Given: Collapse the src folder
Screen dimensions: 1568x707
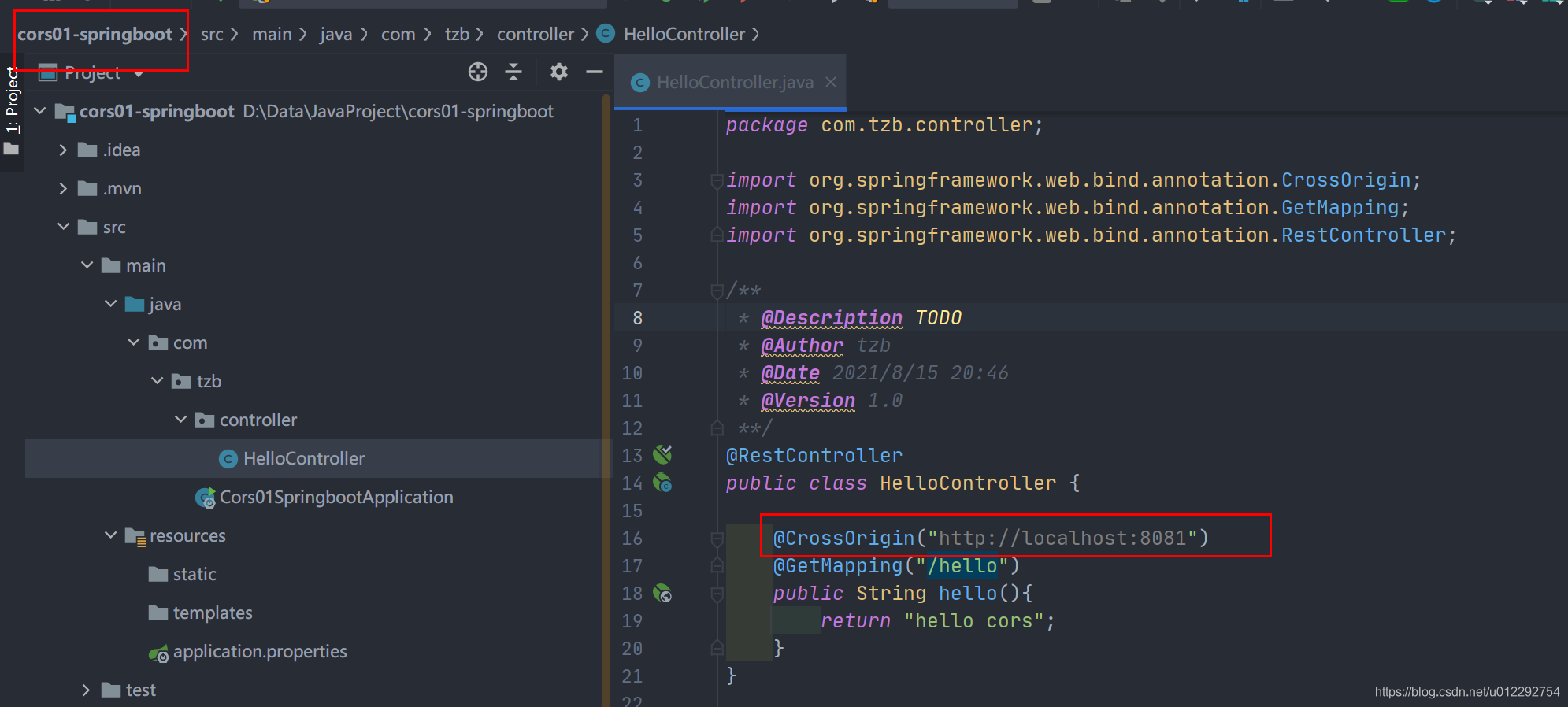Looking at the screenshot, I should [x=63, y=227].
